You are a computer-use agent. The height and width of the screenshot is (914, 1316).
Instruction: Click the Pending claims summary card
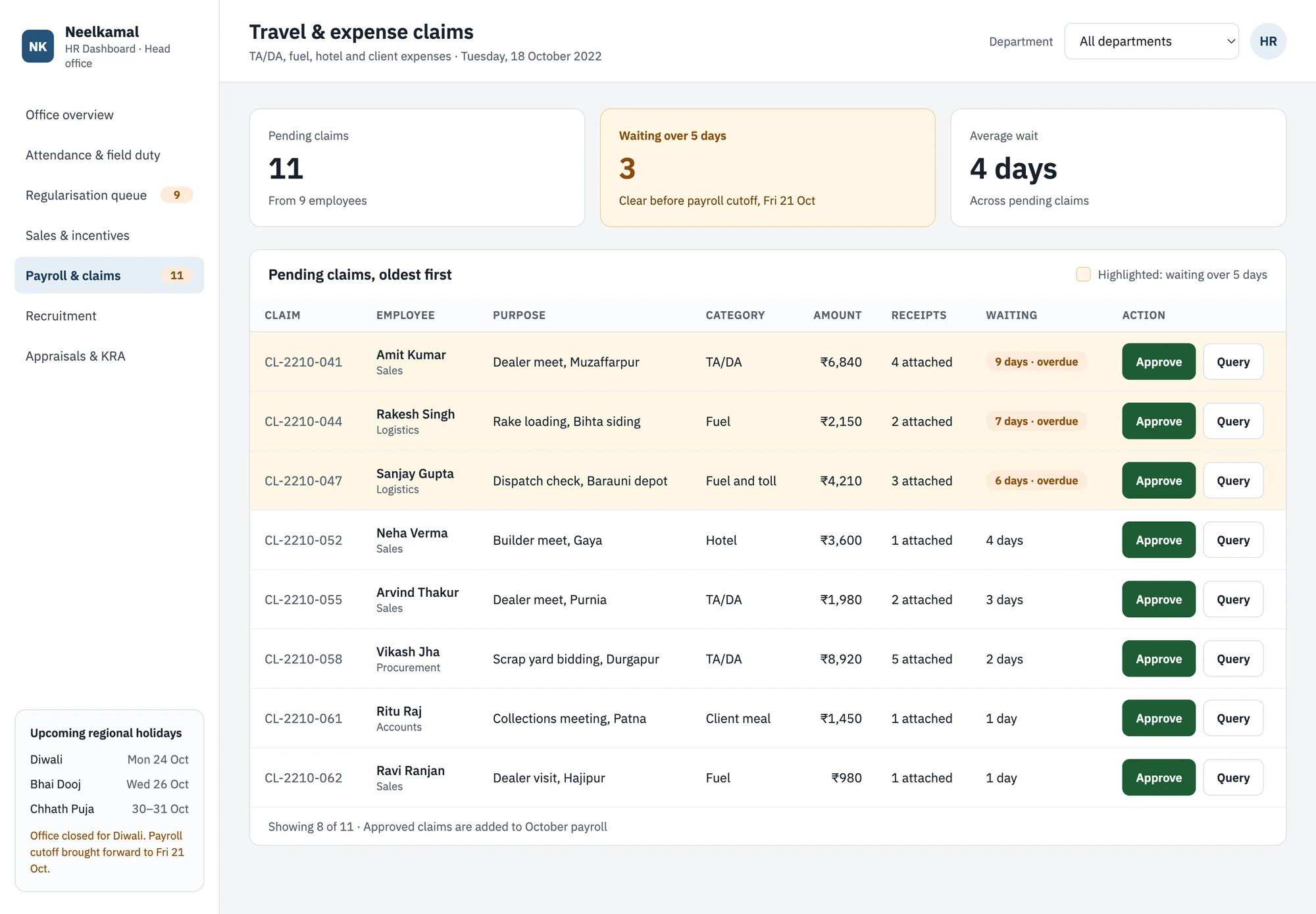[x=417, y=168]
